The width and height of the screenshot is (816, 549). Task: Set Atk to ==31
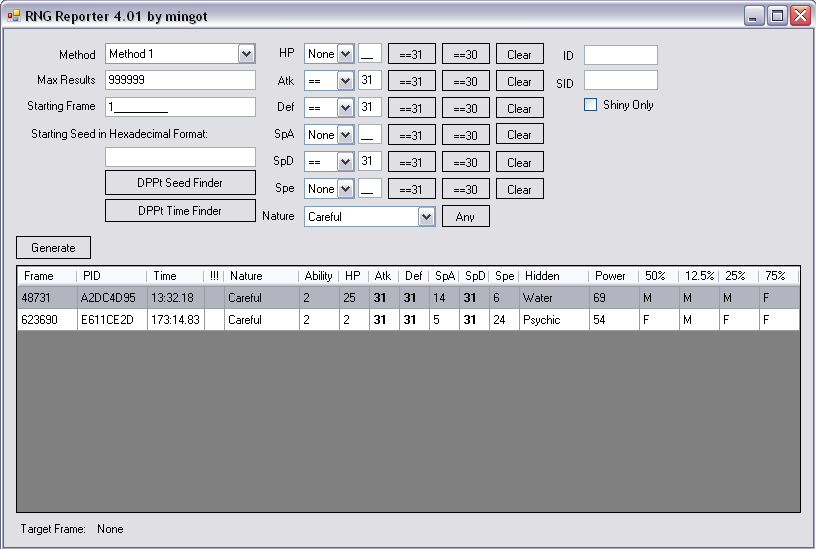click(x=412, y=81)
